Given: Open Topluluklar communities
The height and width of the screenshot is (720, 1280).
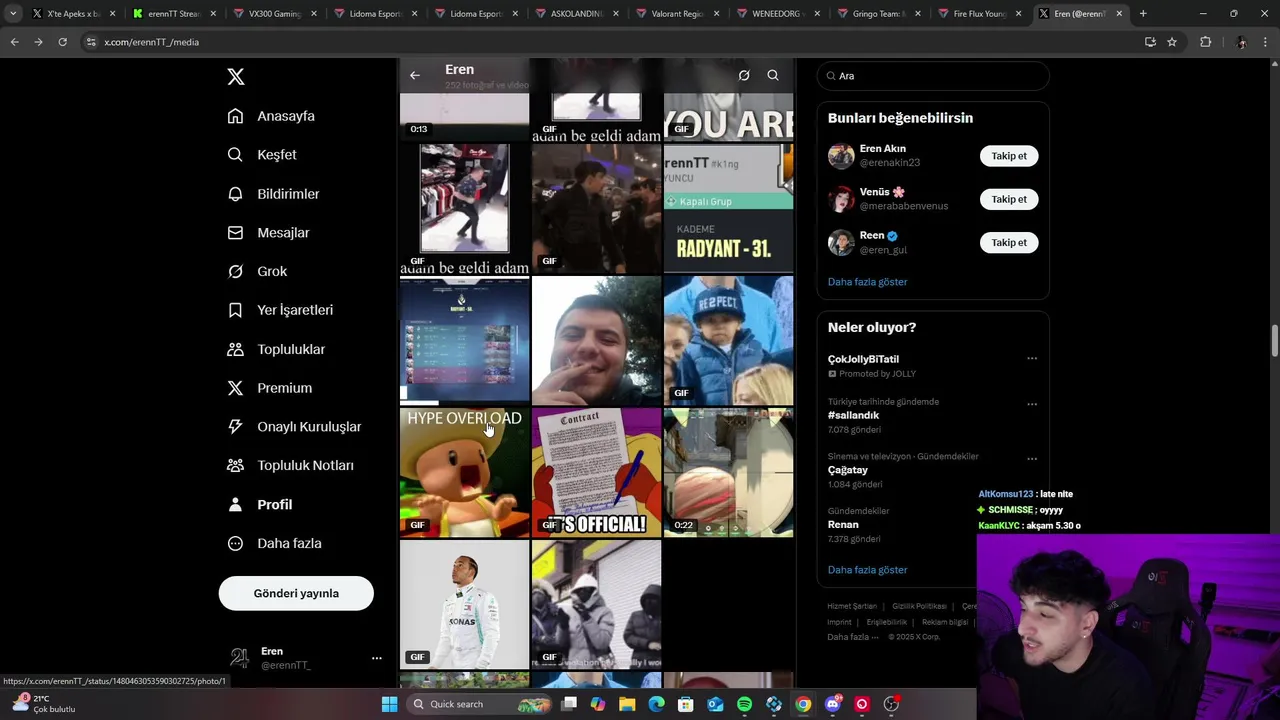Looking at the screenshot, I should pyautogui.click(x=276, y=349).
